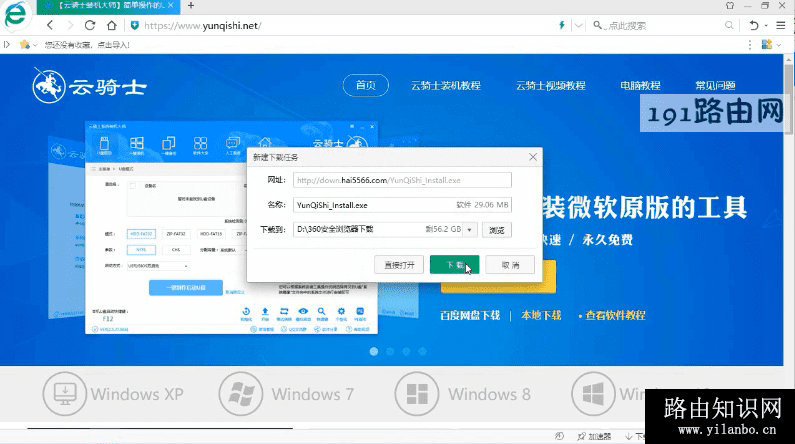Click the 直接打开 button
Image resolution: width=795 pixels, height=444 pixels.
tap(399, 265)
